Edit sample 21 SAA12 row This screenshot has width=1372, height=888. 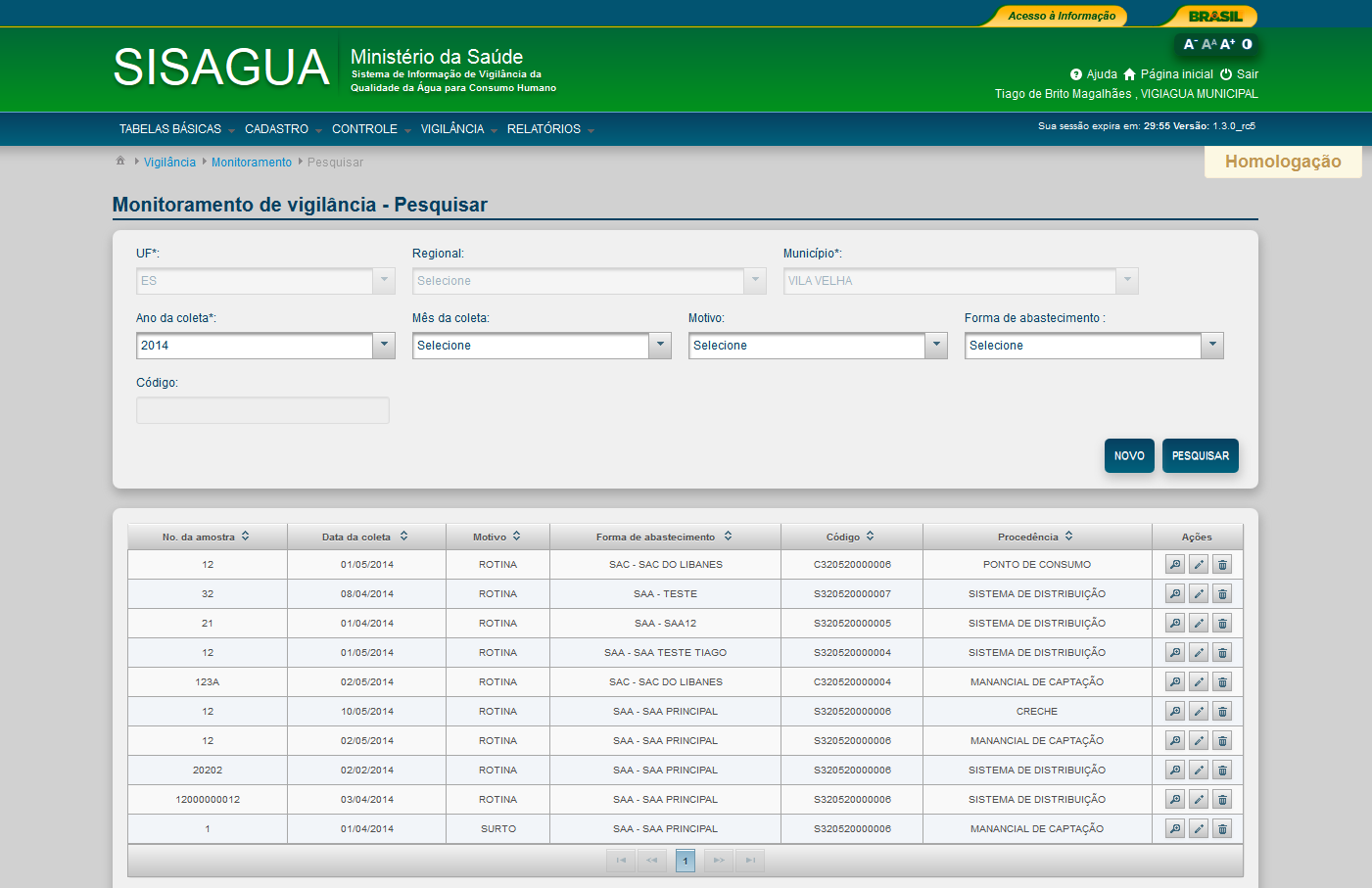pyautogui.click(x=1199, y=624)
